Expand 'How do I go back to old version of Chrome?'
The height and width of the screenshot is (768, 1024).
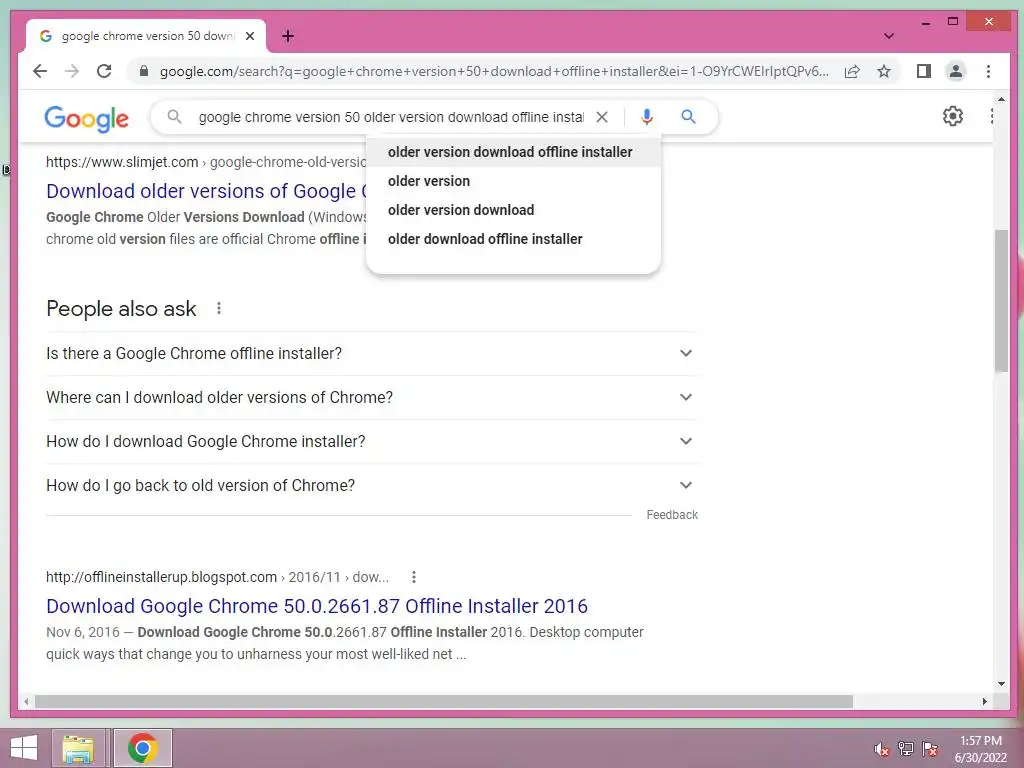[372, 485]
